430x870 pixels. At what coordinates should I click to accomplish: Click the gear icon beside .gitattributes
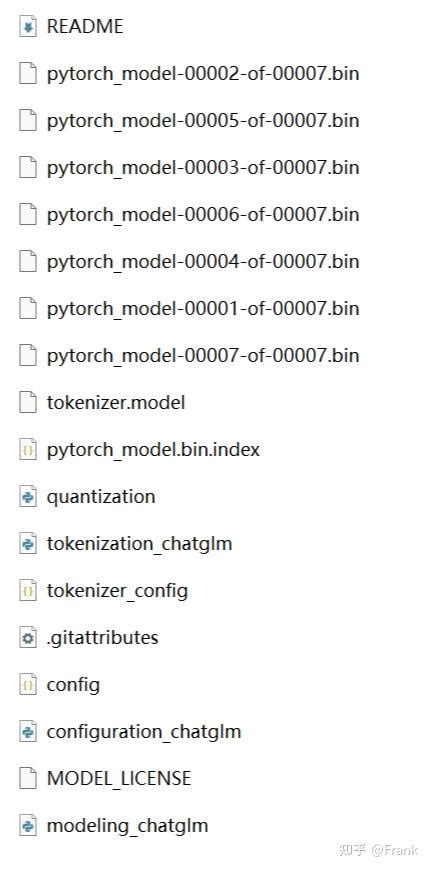28,638
